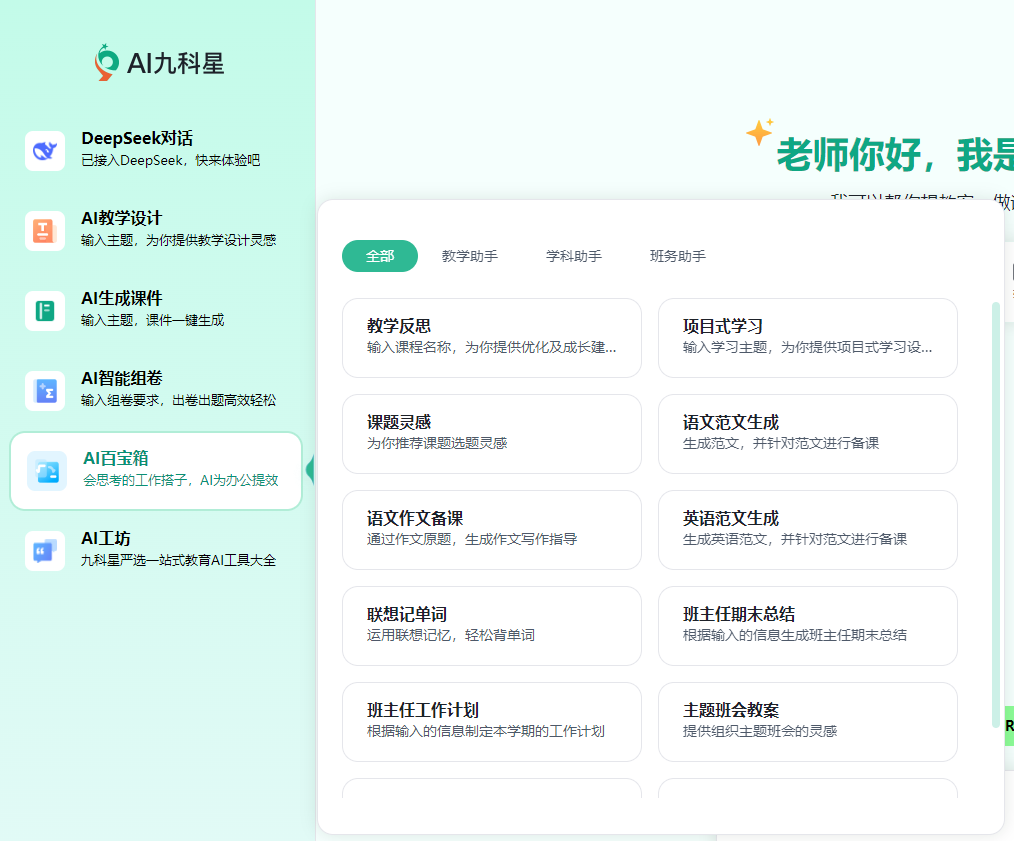The height and width of the screenshot is (841, 1014).
Task: Choose the 课题灵感 card
Action: (x=492, y=434)
